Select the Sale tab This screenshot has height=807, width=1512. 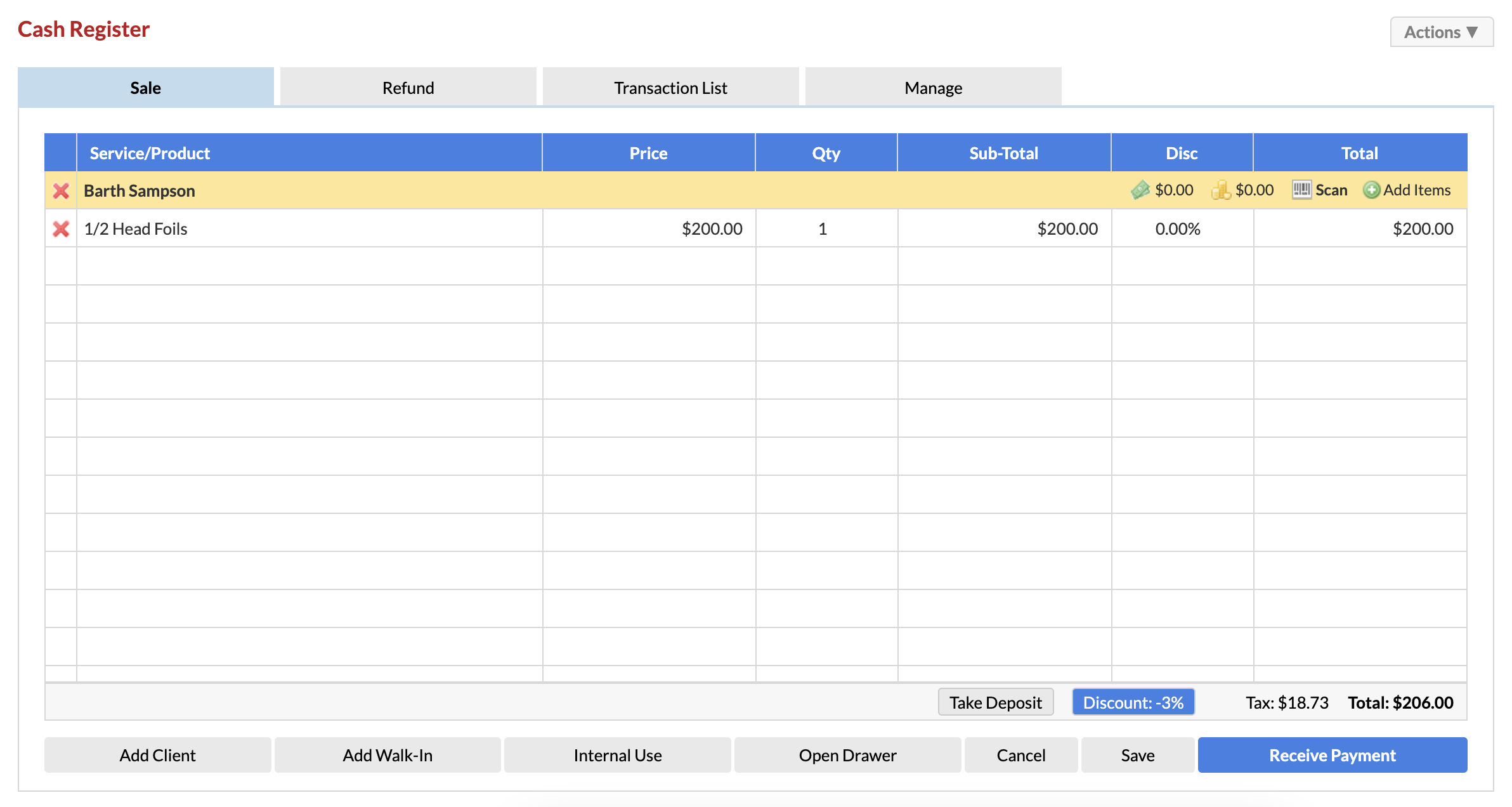(145, 88)
